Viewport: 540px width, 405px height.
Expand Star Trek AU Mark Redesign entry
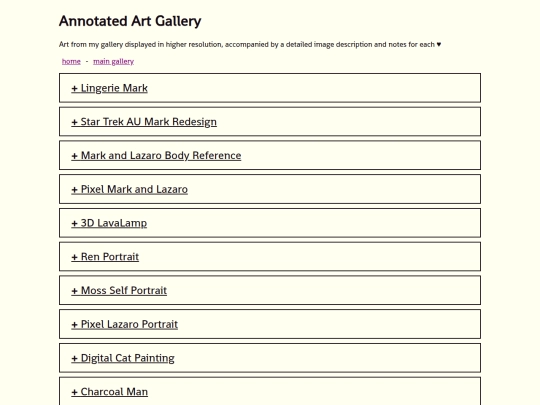(x=144, y=122)
